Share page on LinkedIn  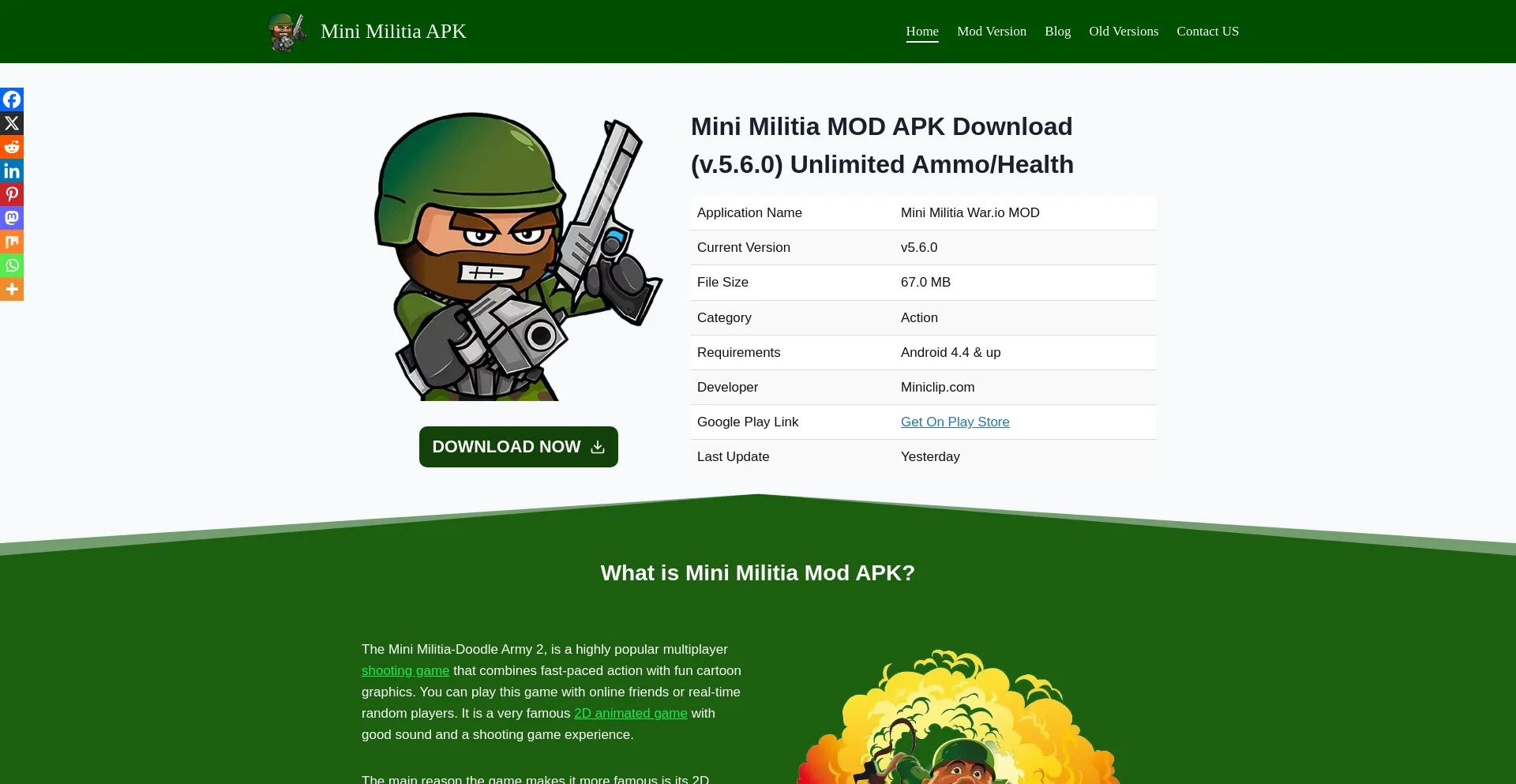(12, 171)
